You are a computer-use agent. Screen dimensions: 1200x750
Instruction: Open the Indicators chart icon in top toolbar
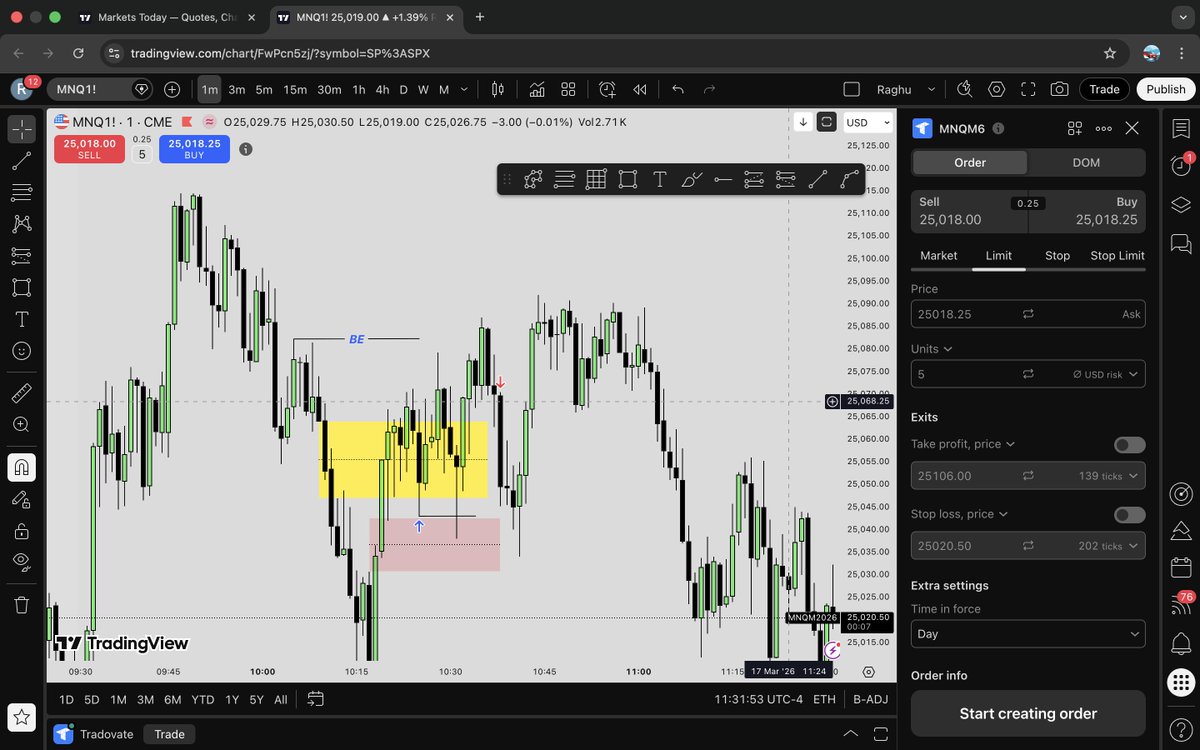(537, 89)
